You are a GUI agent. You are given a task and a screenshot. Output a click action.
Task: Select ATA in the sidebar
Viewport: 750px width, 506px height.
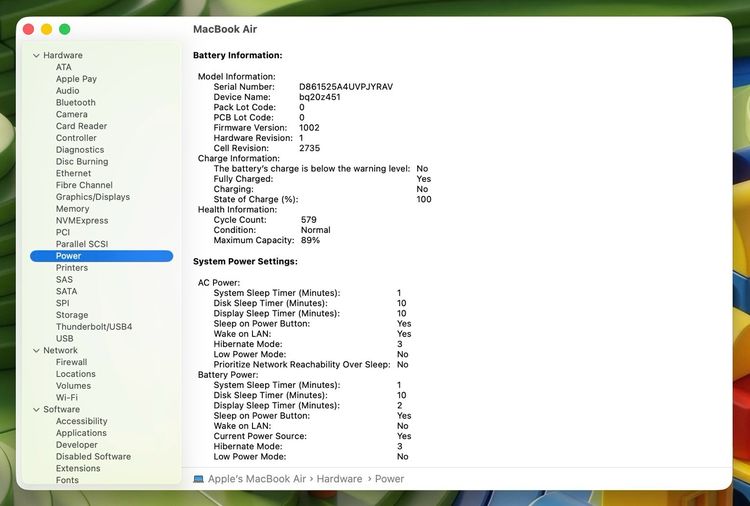pos(64,67)
